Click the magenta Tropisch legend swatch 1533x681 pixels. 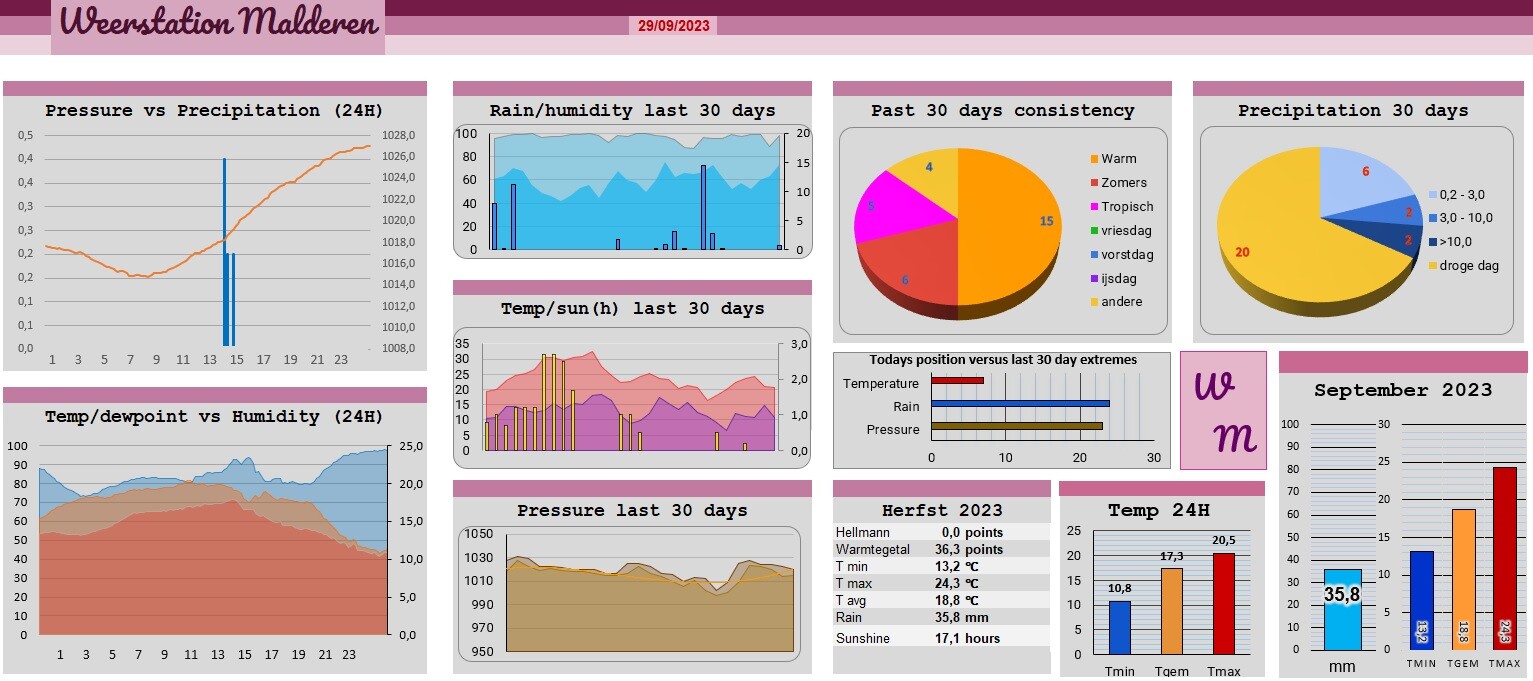coord(1094,207)
